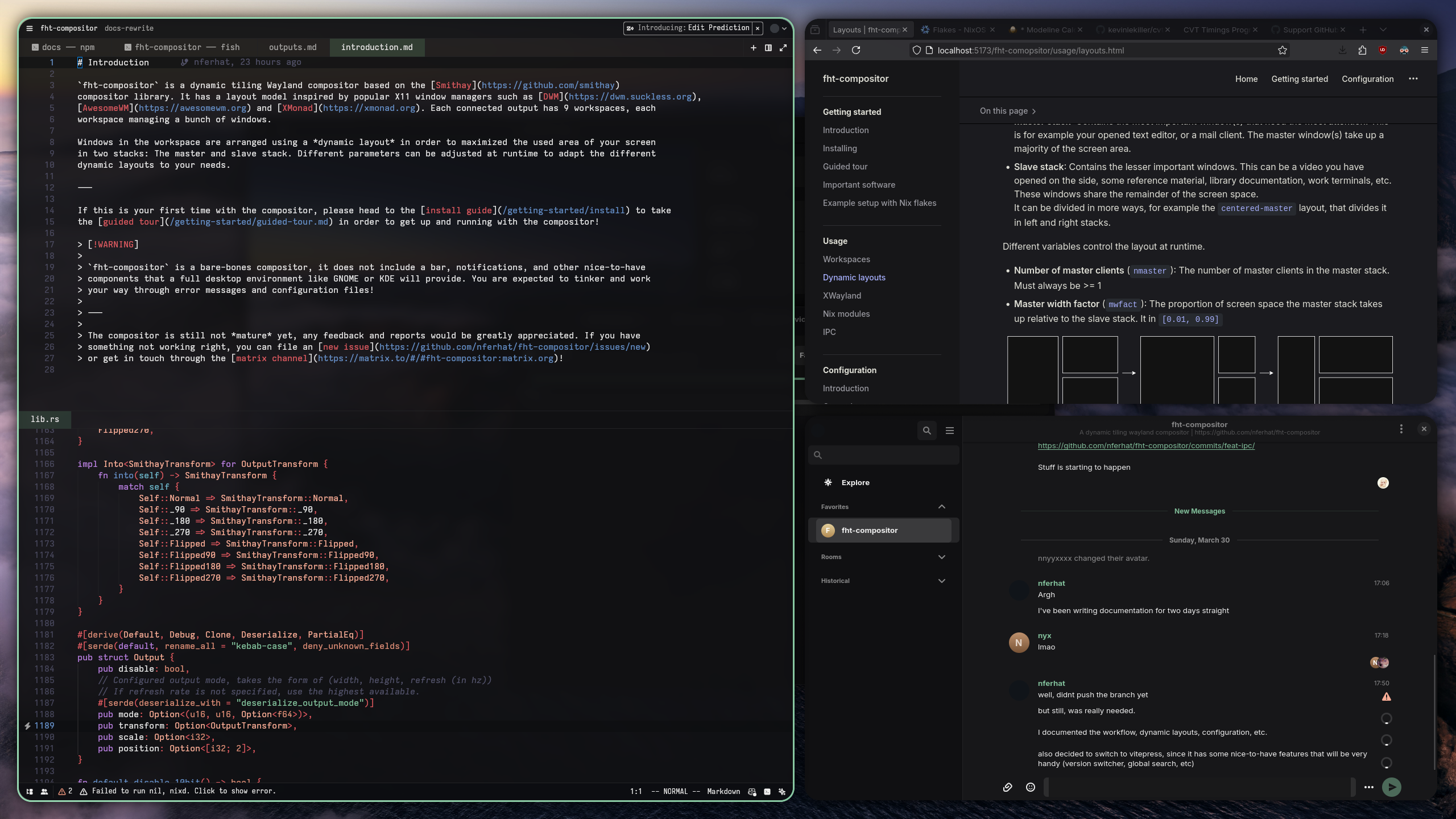The width and height of the screenshot is (1456, 819).
Task: Open the Firefox hamburger application menu
Action: tap(1425, 50)
